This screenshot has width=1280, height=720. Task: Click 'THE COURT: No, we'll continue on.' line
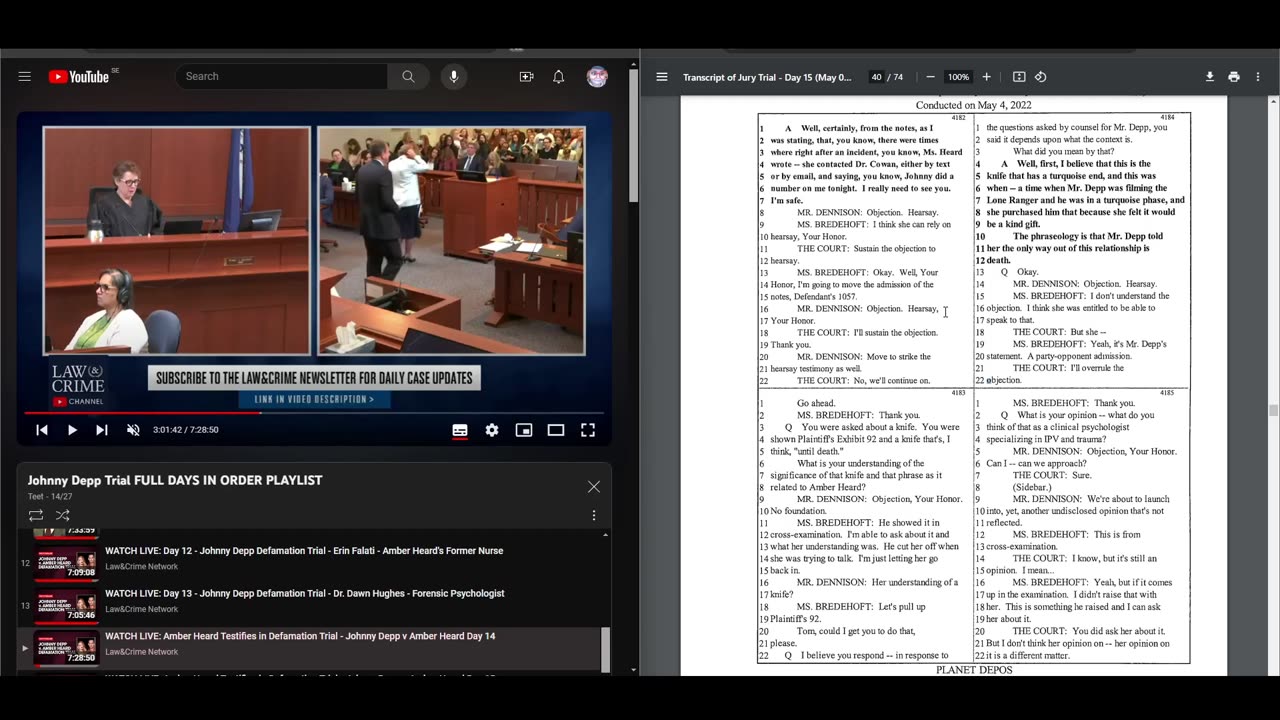[863, 381]
